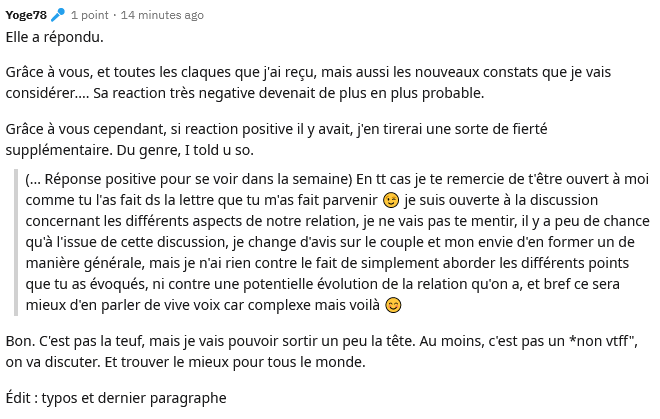Screen dimensions: 660x419
Task: Click the blushing smile emoji after 'voilà'
Action: tap(393, 305)
